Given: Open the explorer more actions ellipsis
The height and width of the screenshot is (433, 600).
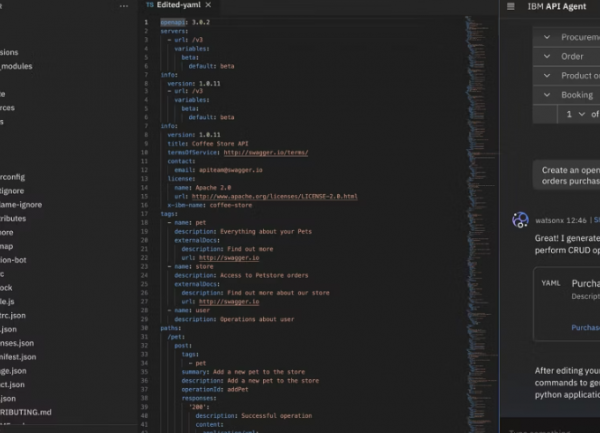Looking at the screenshot, I should click(x=124, y=6).
